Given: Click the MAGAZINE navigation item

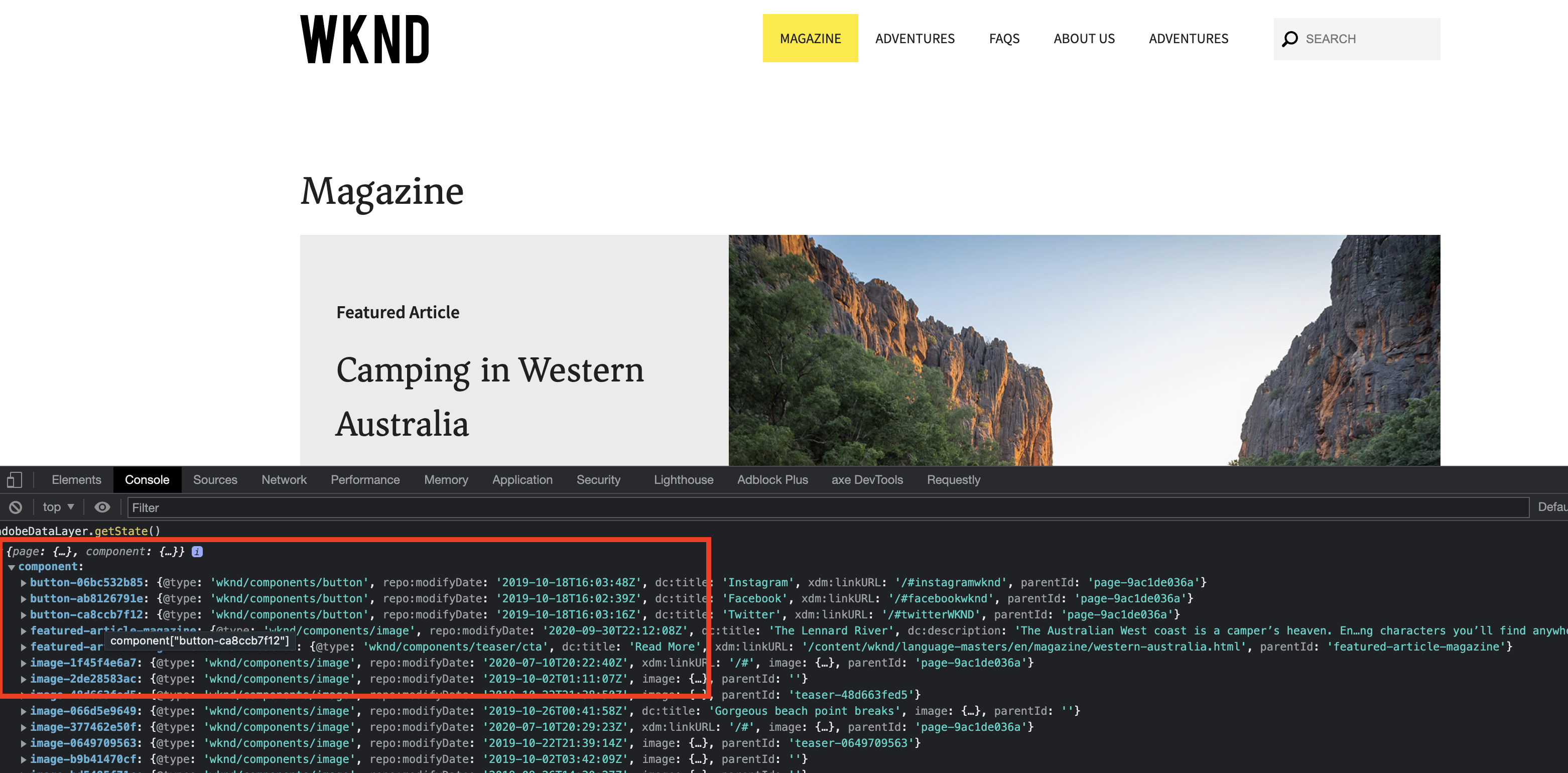Looking at the screenshot, I should click(x=810, y=38).
